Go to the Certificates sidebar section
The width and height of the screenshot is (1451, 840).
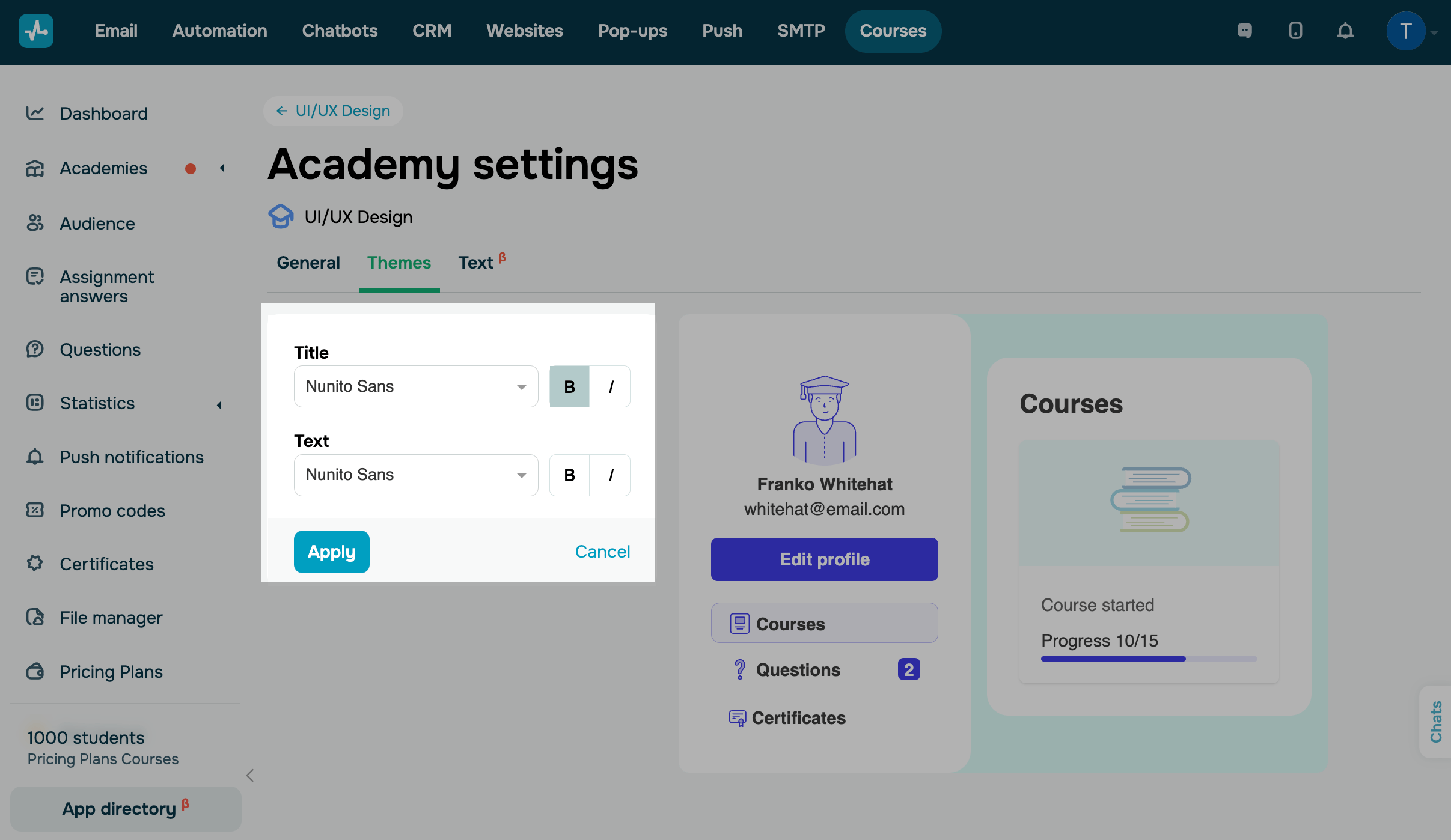[106, 564]
